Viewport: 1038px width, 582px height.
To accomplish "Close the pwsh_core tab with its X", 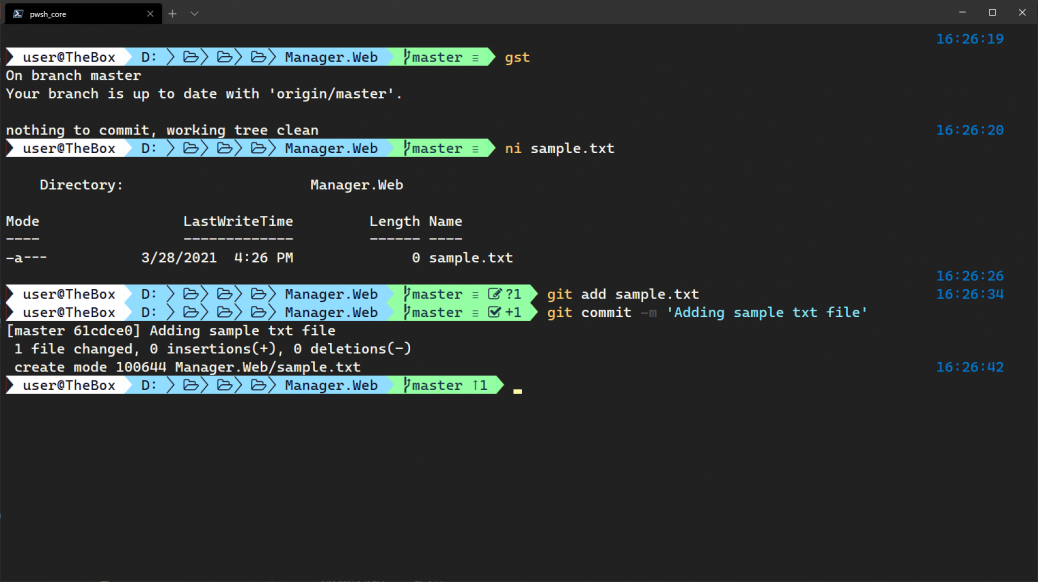I will (151, 14).
